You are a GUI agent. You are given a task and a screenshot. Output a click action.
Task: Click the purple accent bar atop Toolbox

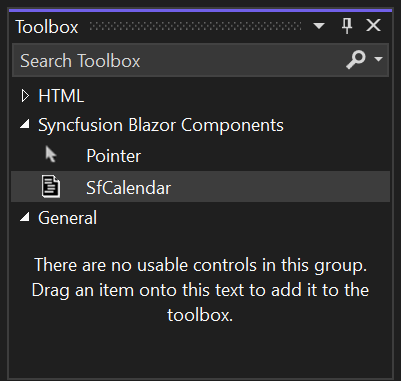click(x=200, y=11)
